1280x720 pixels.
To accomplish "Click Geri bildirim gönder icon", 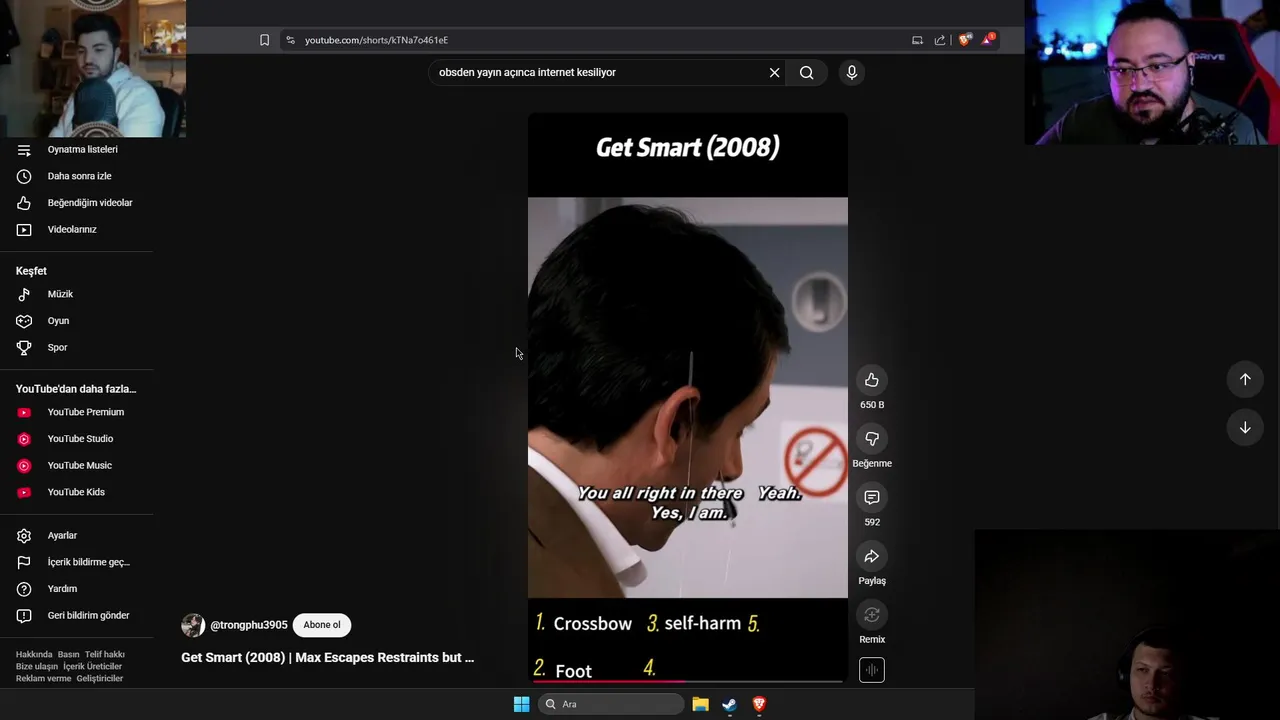I will tap(24, 616).
